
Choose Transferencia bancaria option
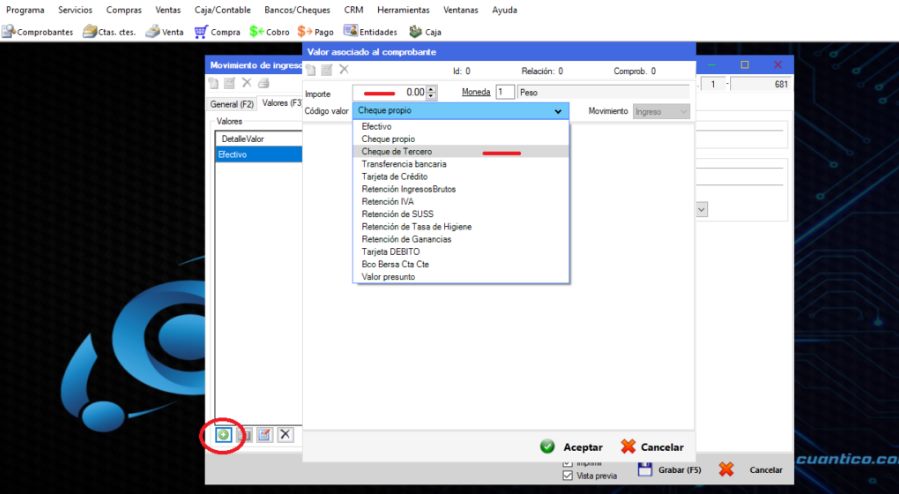point(461,164)
